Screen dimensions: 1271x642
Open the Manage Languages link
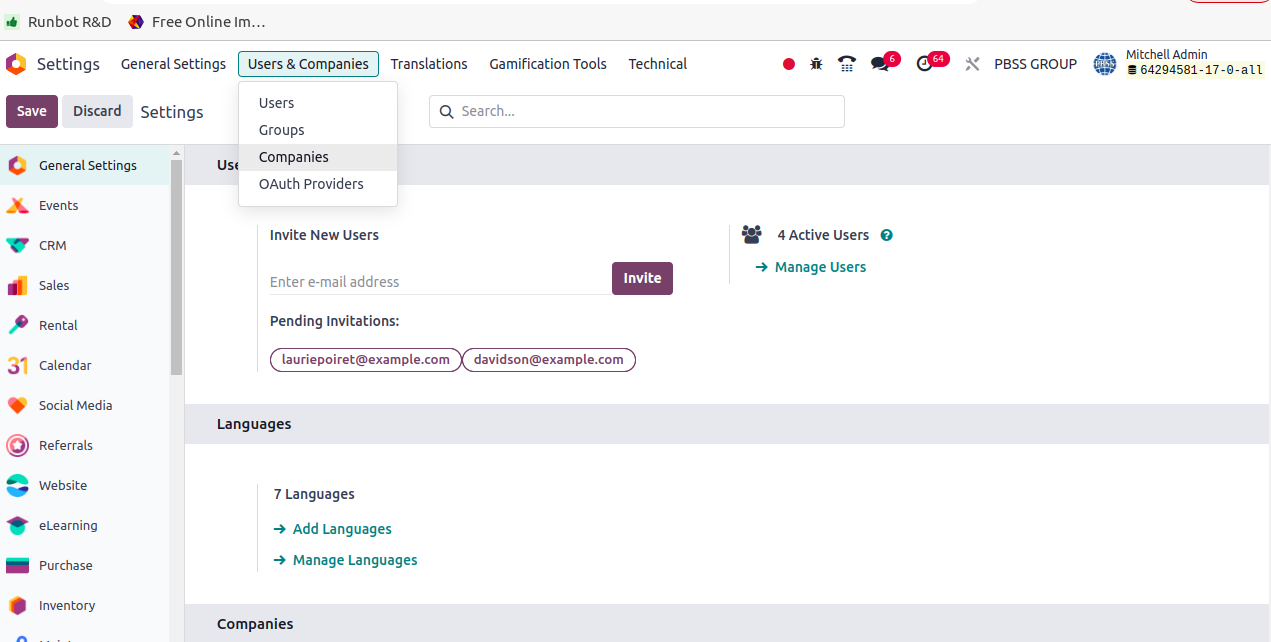(346, 560)
